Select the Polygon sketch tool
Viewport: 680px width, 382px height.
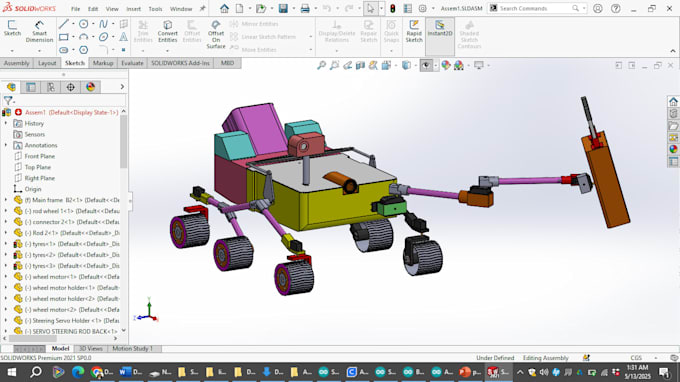[84, 50]
